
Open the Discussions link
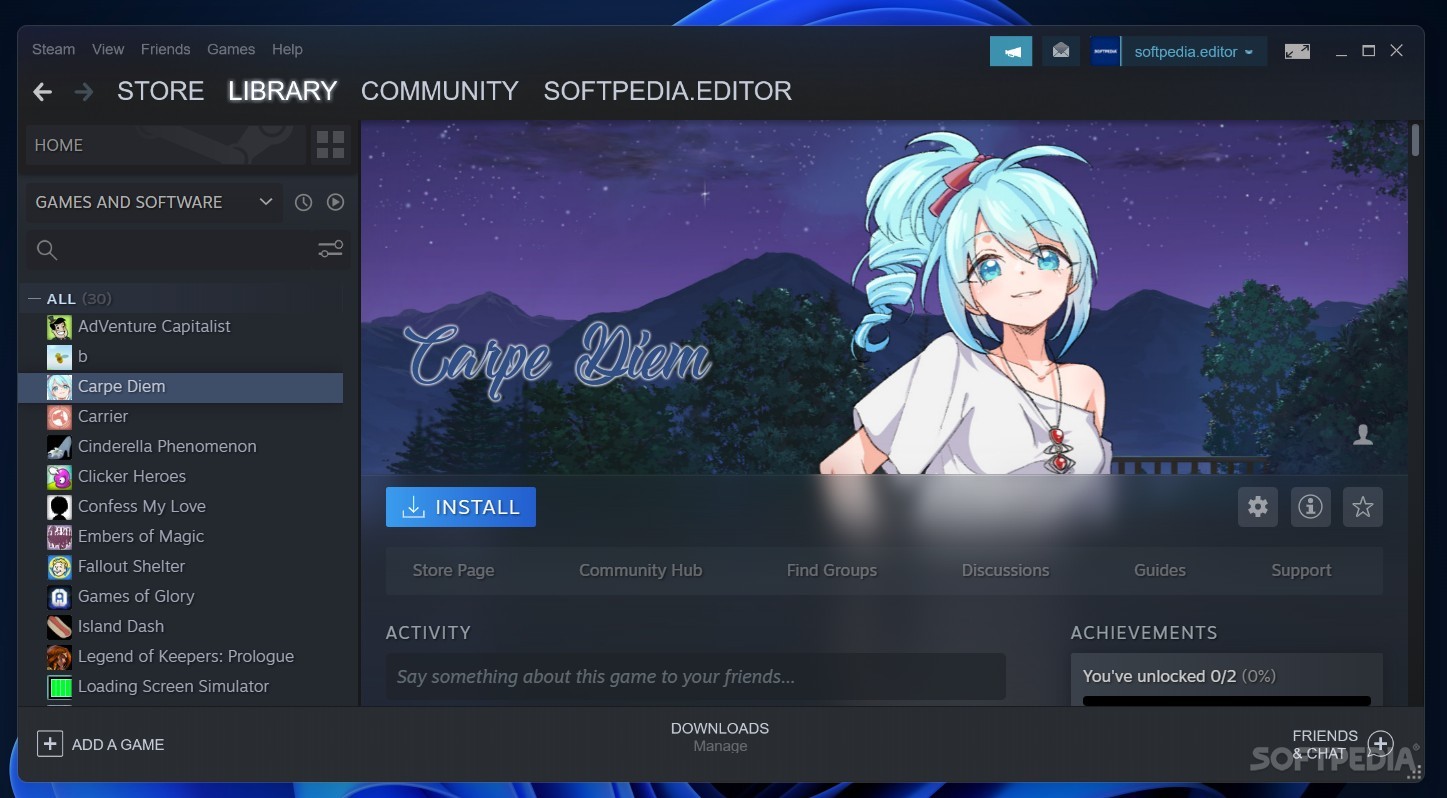click(1005, 571)
